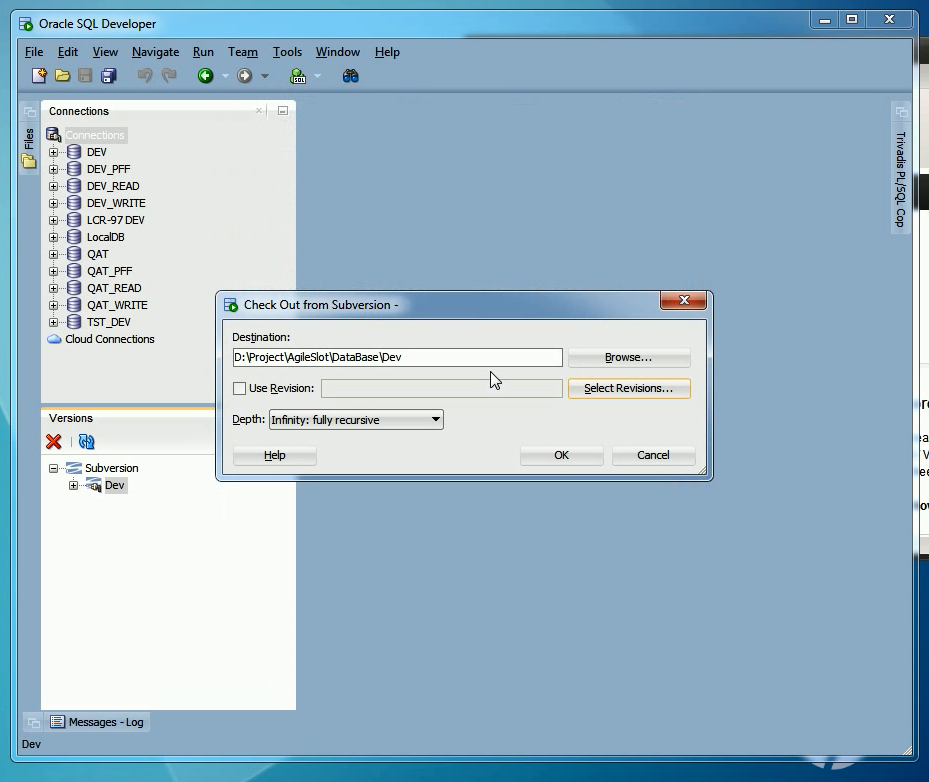Open the Trivadis PL/SQL Cop side tab

pyautogui.click(x=901, y=180)
